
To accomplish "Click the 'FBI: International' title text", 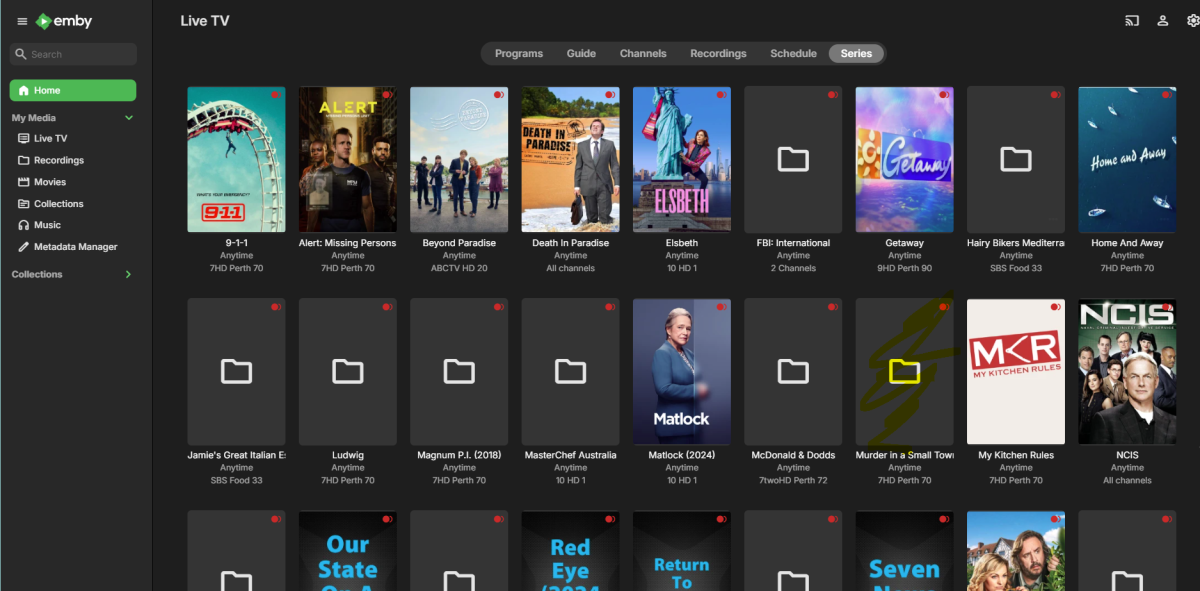I will click(793, 243).
